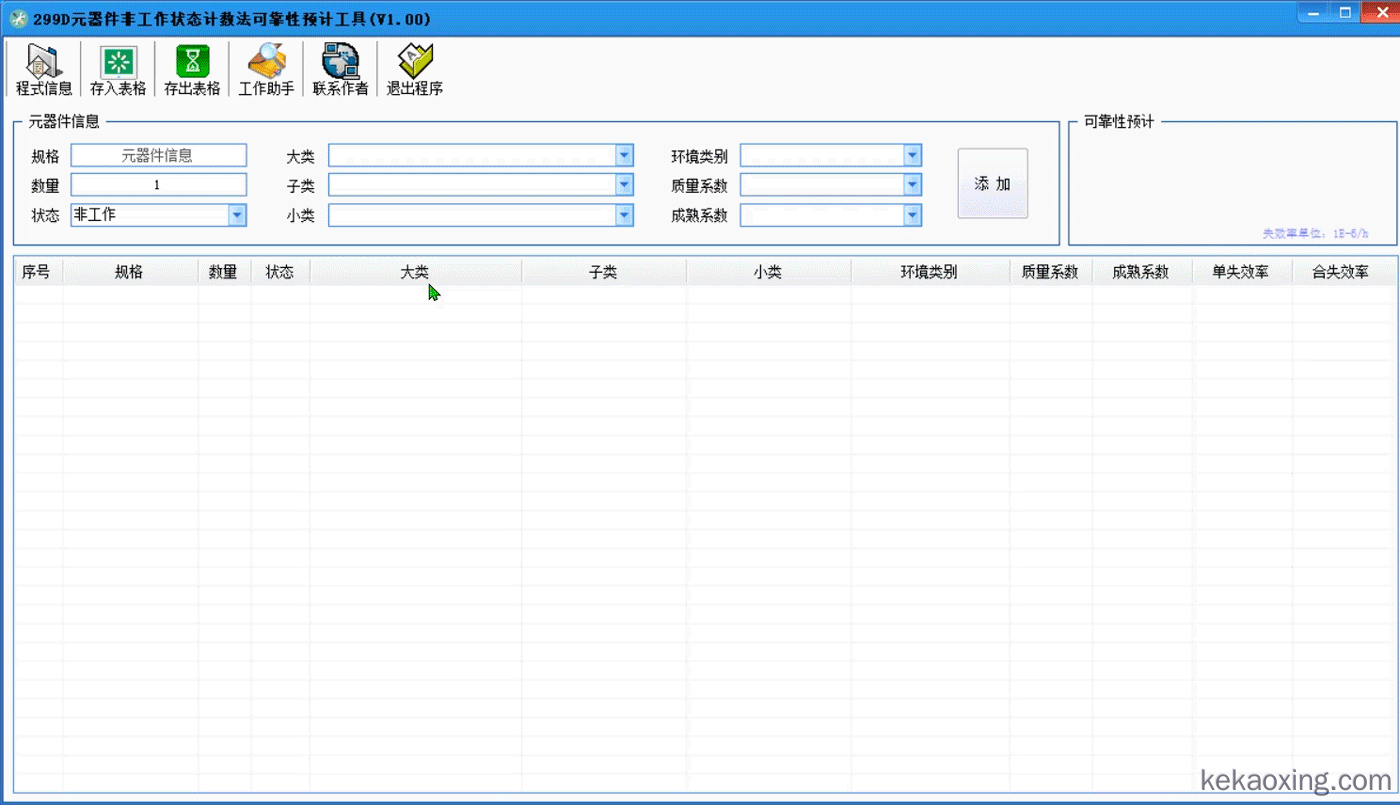1400x805 pixels.
Task: Click the 存出表格 export table icon
Action: point(192,69)
